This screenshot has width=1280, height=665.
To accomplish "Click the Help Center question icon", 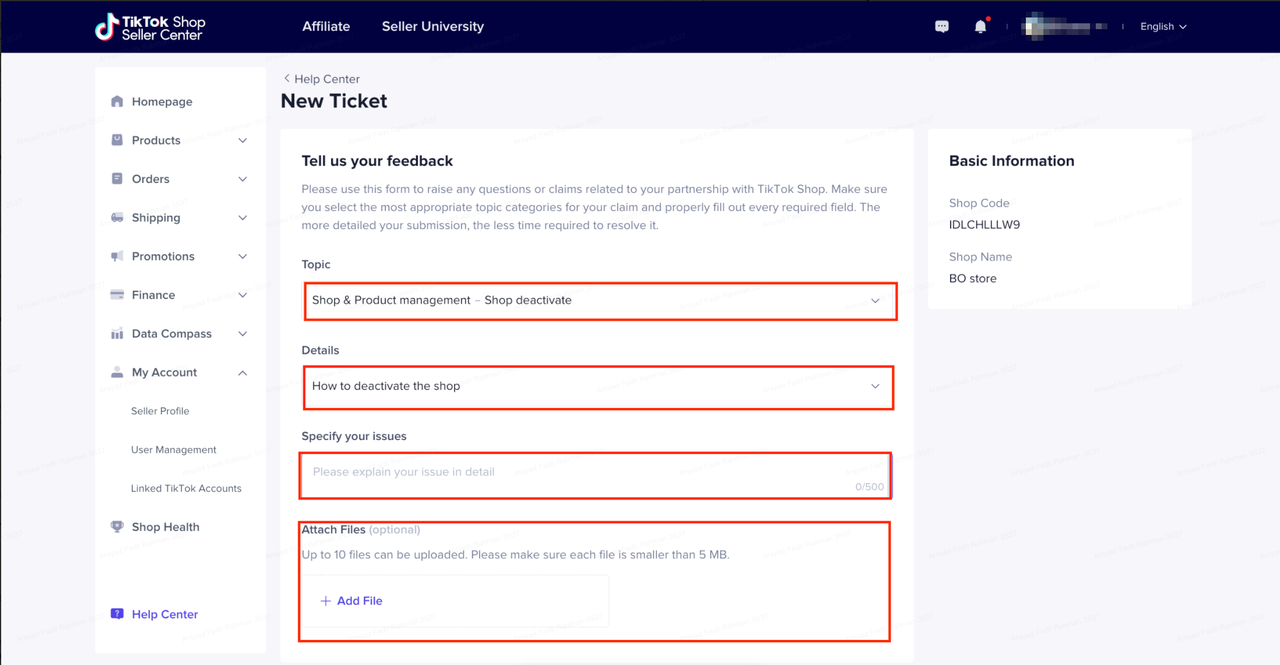I will (117, 614).
